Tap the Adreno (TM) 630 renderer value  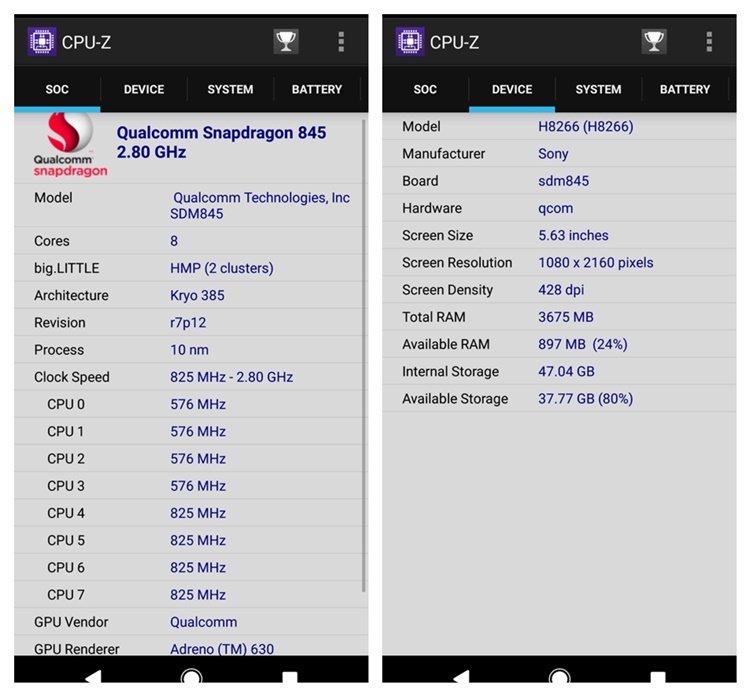(222, 649)
